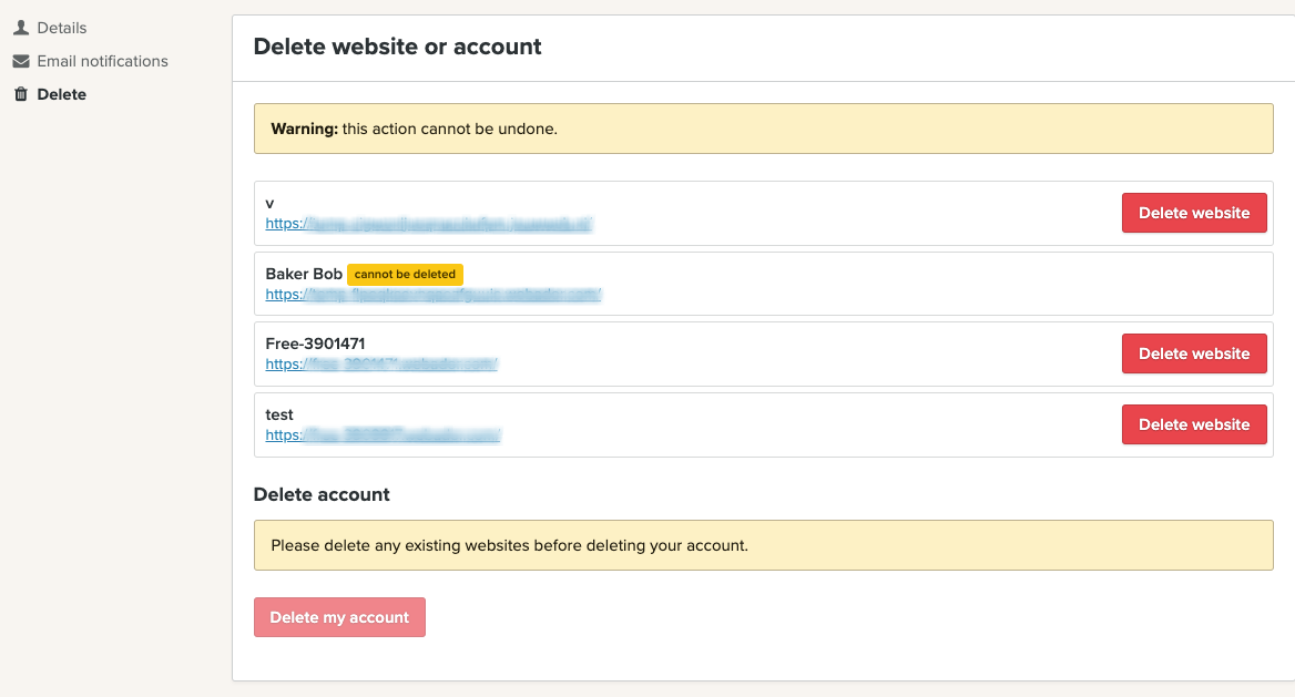The image size is (1295, 697).
Task: Open the link below "test"
Action: (382, 435)
